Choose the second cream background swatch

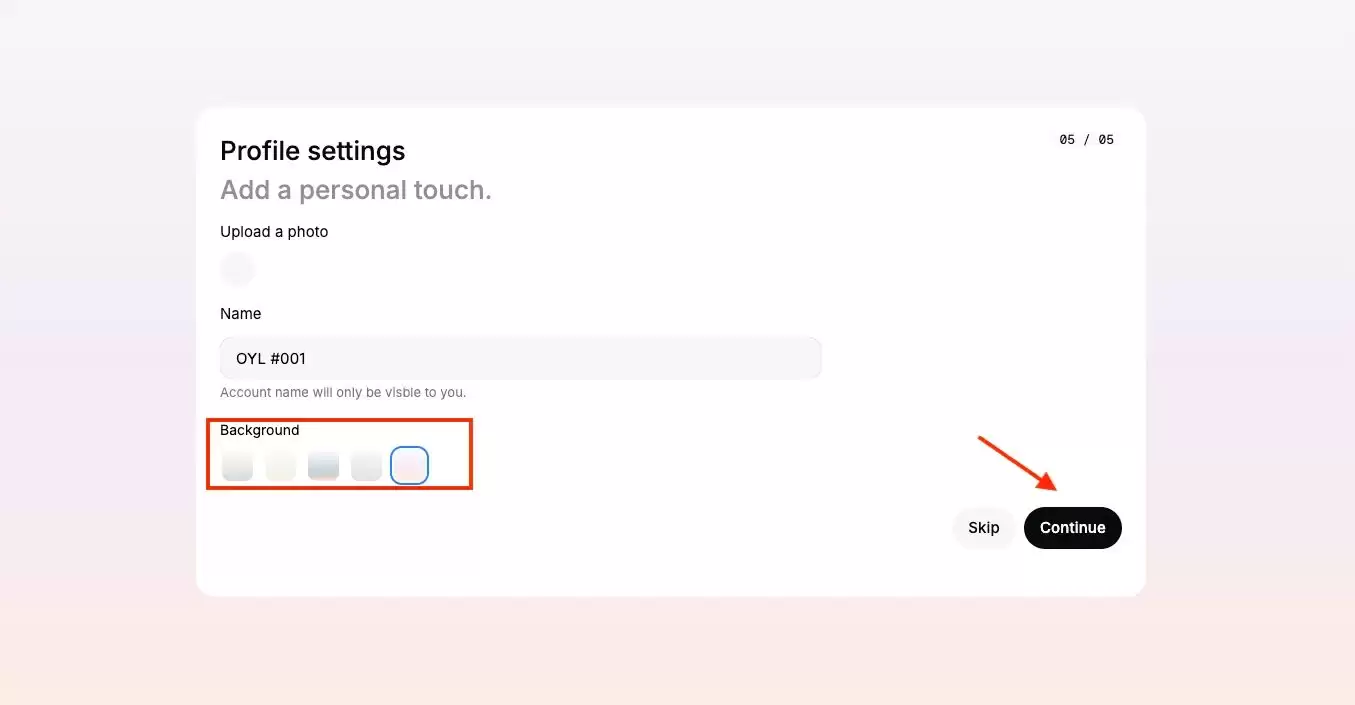pos(281,466)
